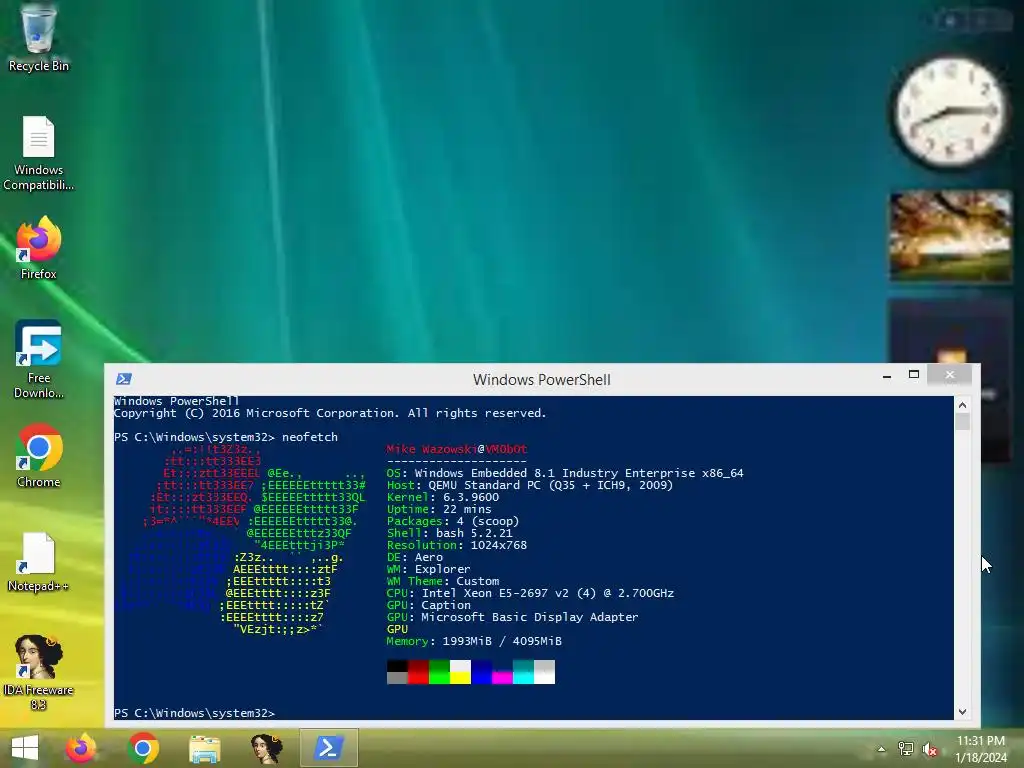Click the 'Resolution: 1024x768' line

456,545
